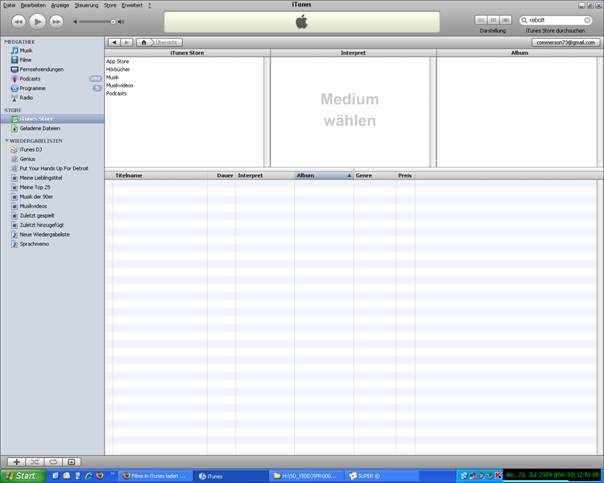Clear the search field text
The image size is (604, 483).
coord(587,20)
